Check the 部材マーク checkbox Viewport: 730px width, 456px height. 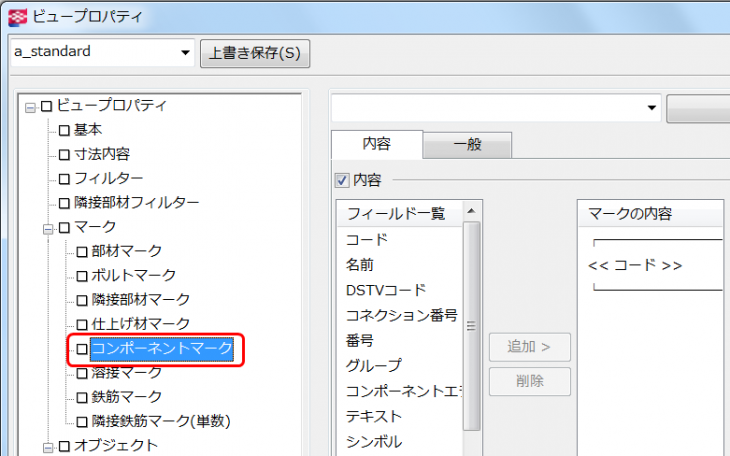[82, 252]
